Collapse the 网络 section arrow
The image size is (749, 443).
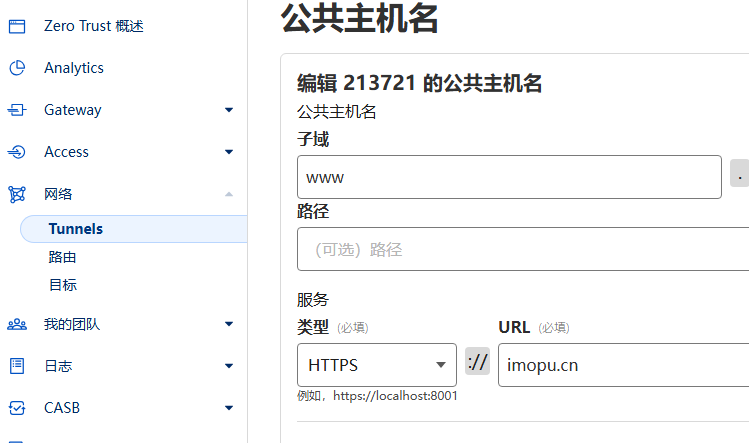point(229,194)
